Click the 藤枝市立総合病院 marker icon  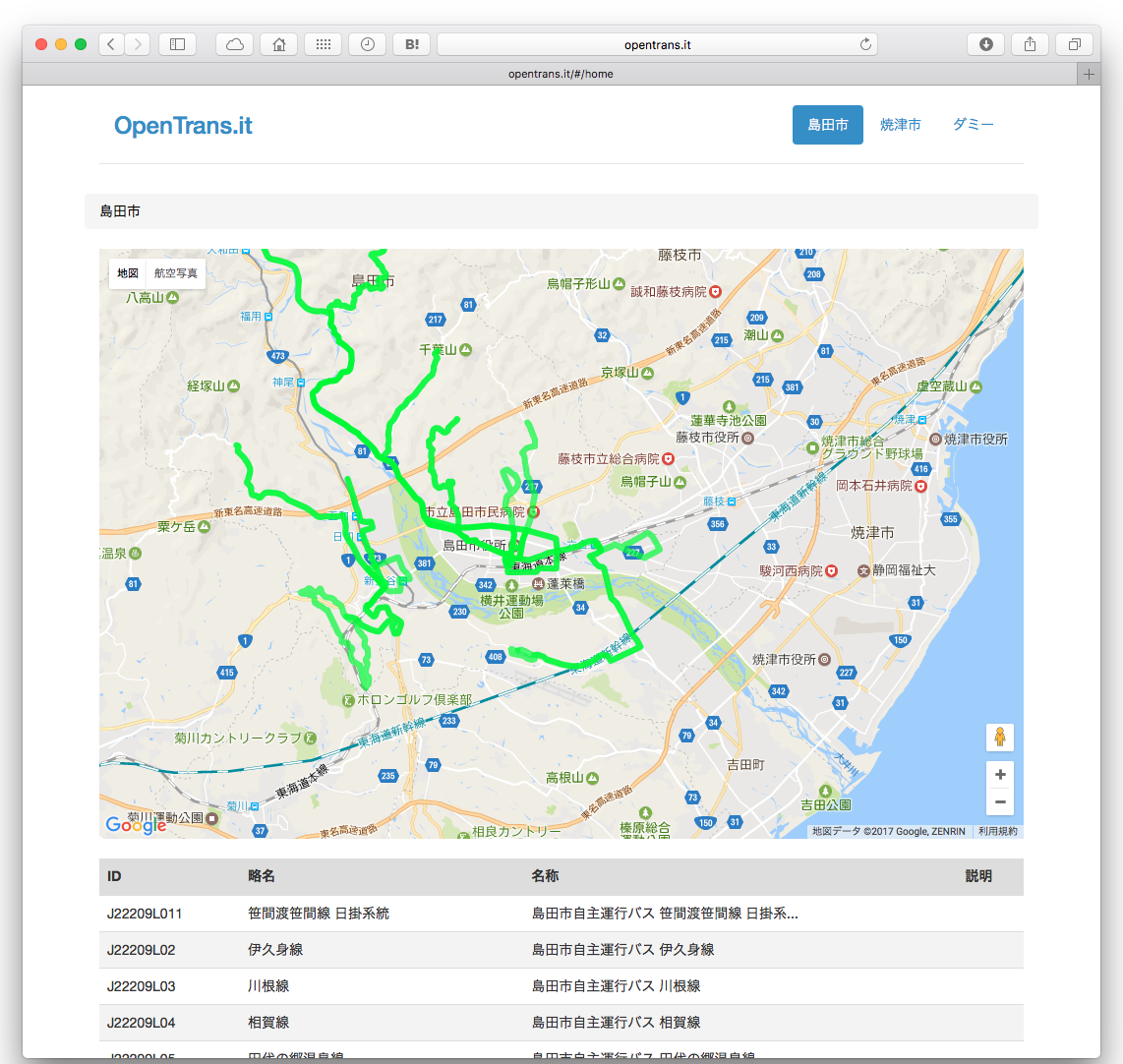[x=669, y=459]
